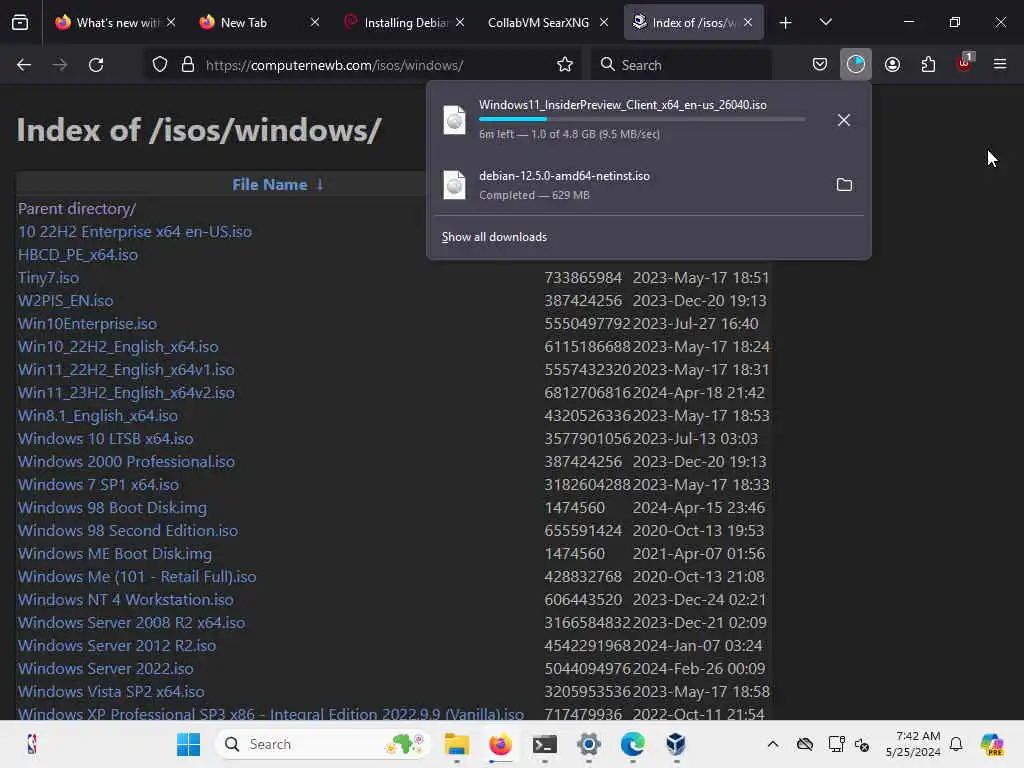1024x768 pixels.
Task: Open Copilot preview taskbar icon
Action: (x=992, y=744)
